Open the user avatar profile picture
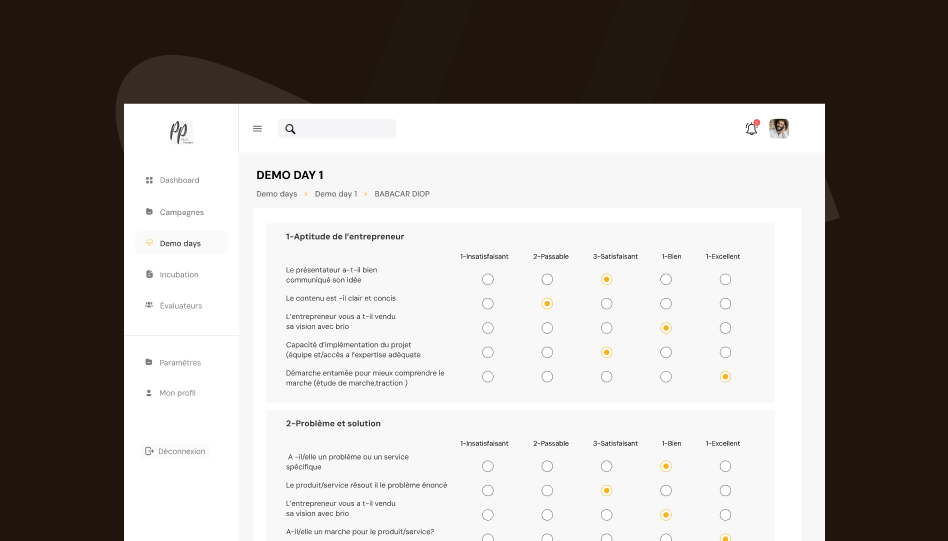The image size is (948, 541). pos(779,129)
